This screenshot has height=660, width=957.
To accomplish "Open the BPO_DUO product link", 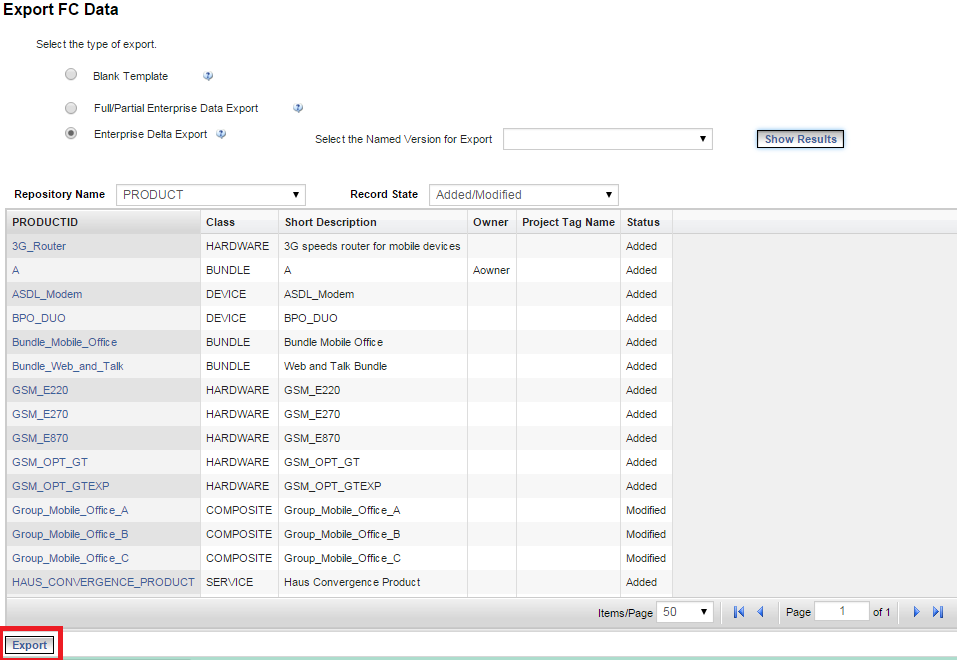I will 38,318.
